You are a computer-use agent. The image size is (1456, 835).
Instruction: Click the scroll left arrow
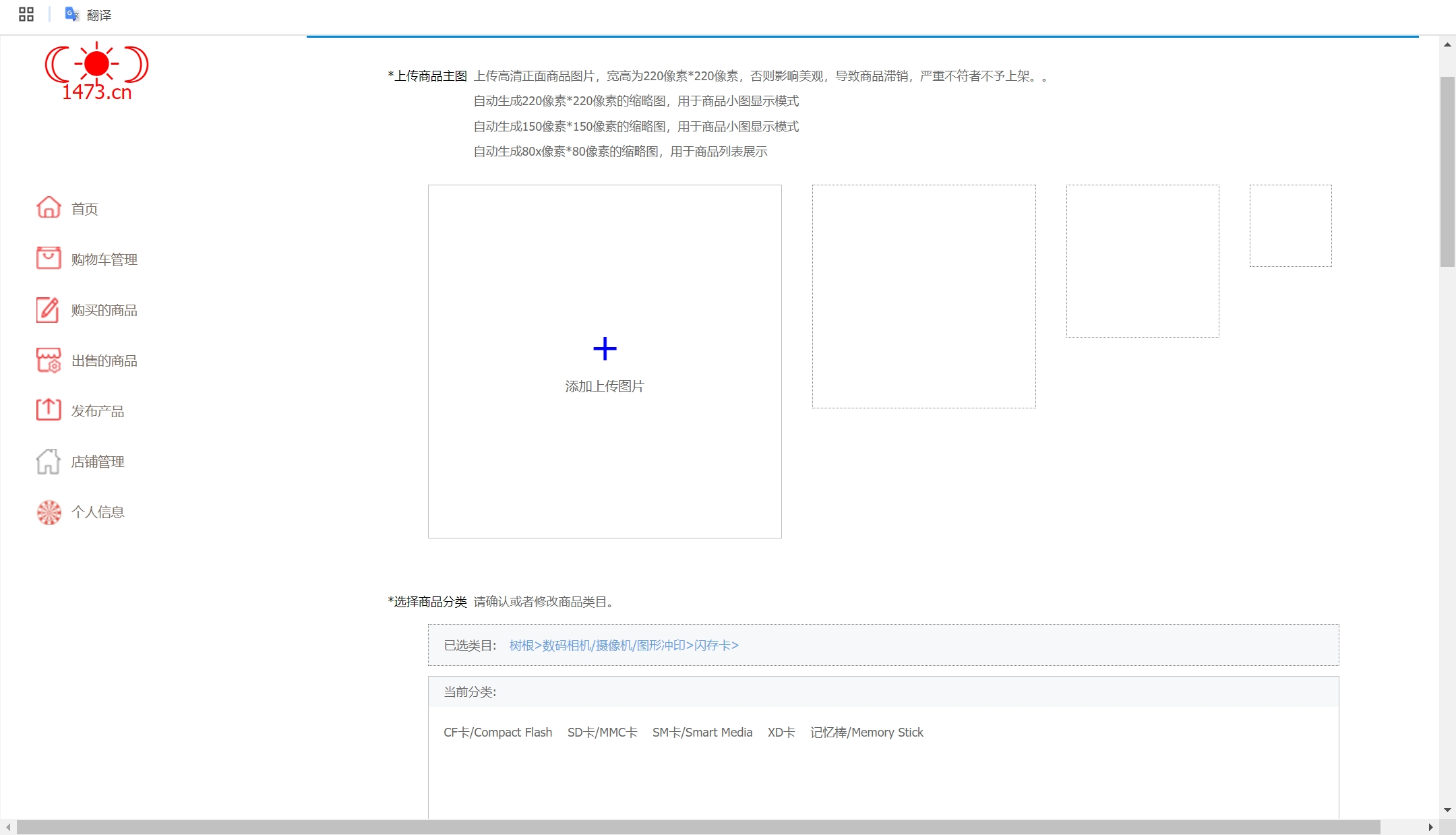pyautogui.click(x=8, y=827)
